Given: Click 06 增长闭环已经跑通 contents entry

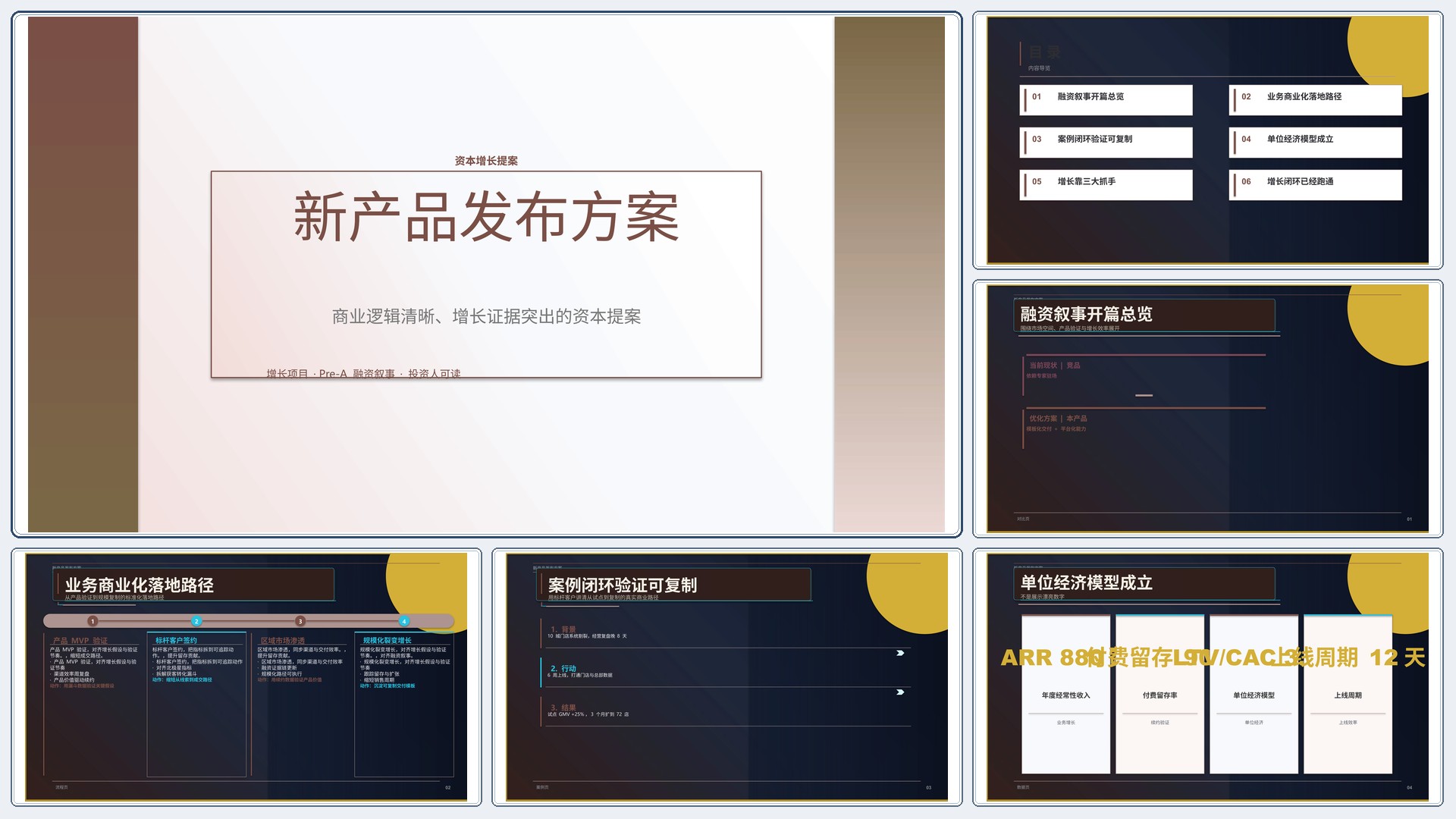Looking at the screenshot, I should (x=1316, y=185).
